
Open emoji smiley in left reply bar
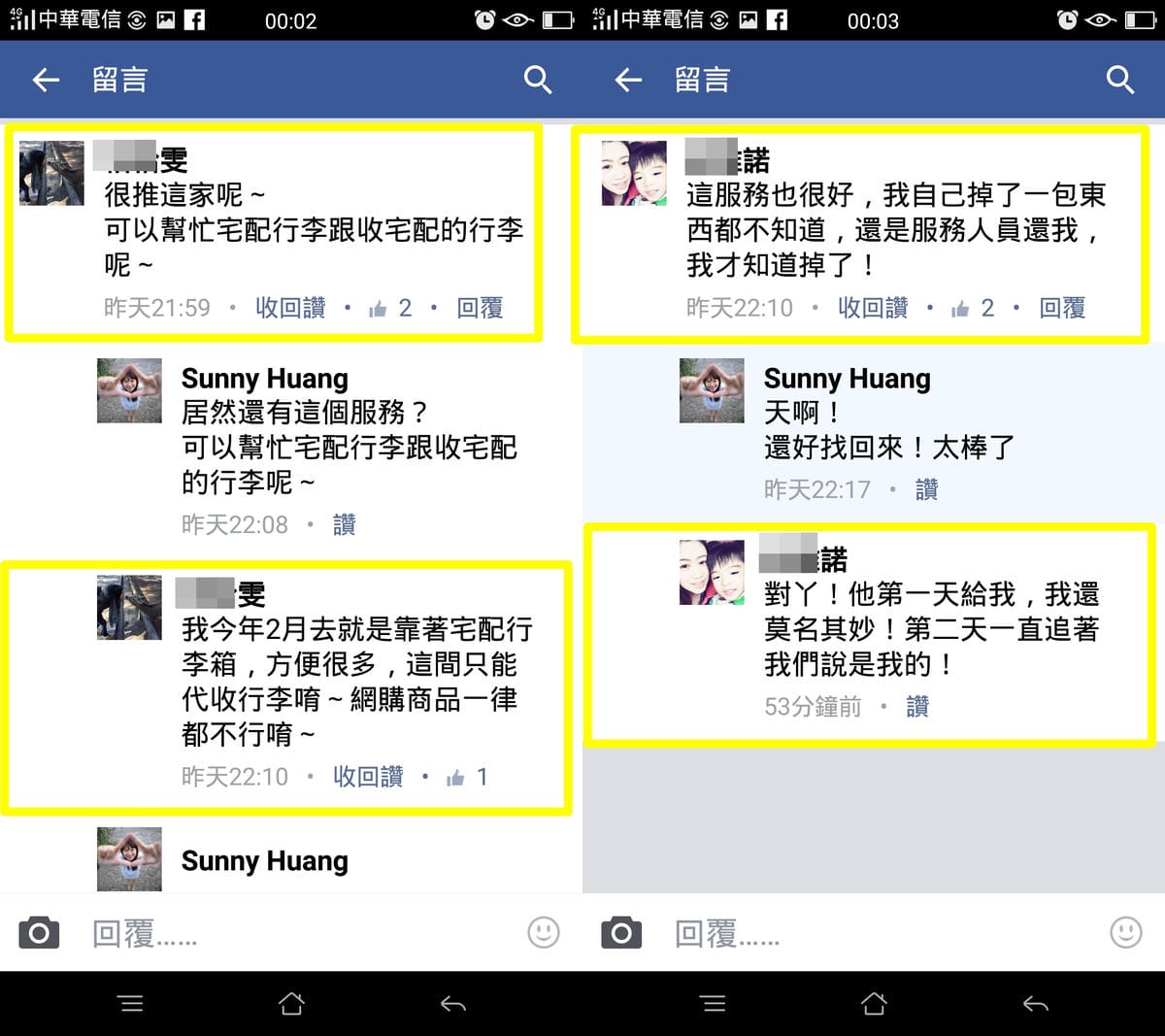[544, 933]
